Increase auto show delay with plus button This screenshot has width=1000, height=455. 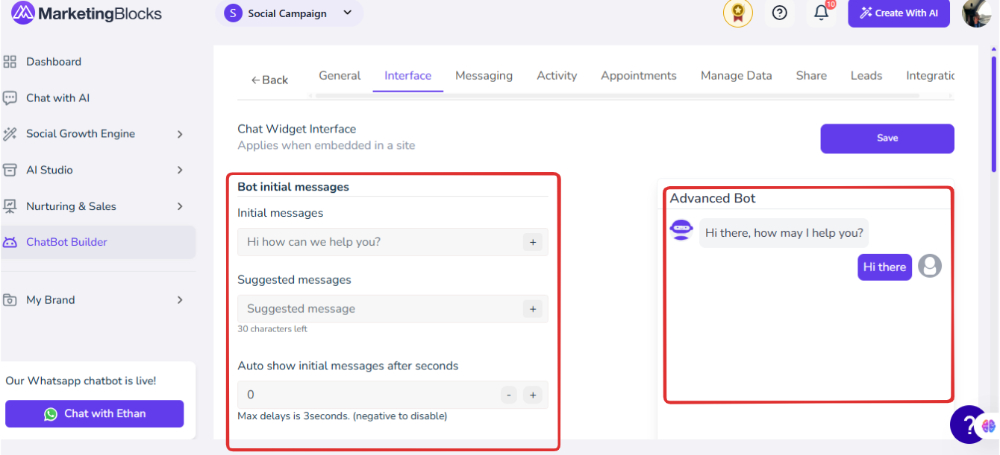click(532, 395)
